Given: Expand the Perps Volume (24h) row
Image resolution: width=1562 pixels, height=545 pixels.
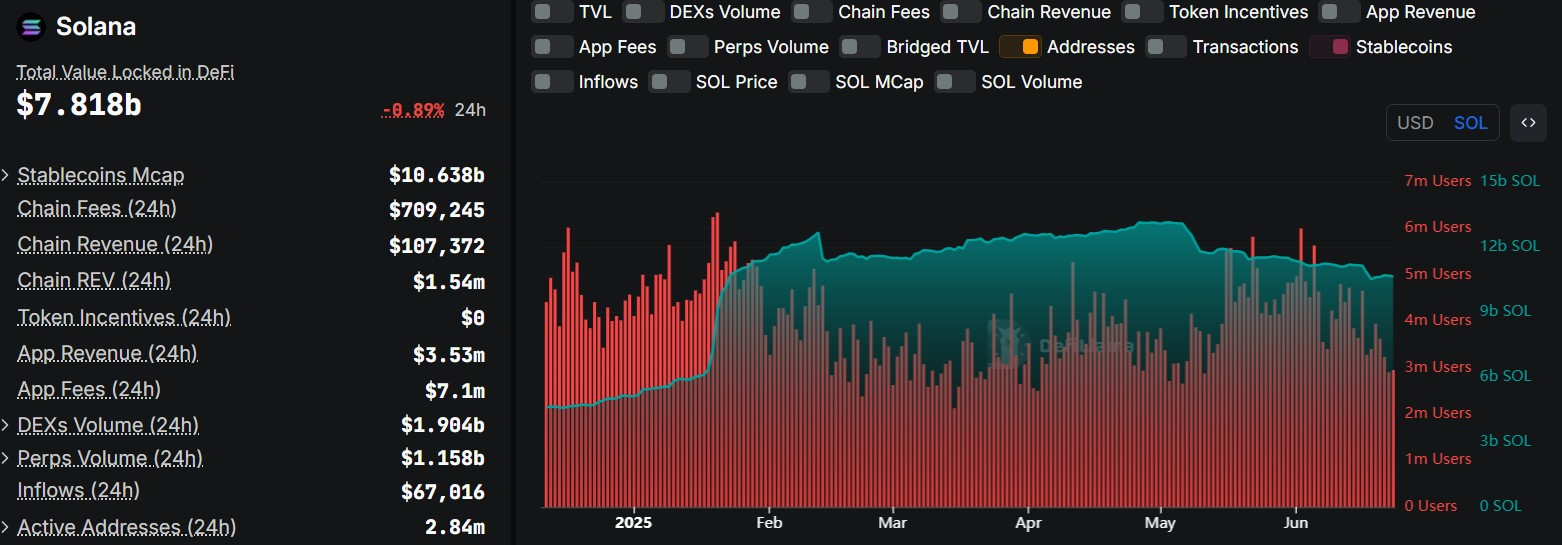Looking at the screenshot, I should (6, 459).
